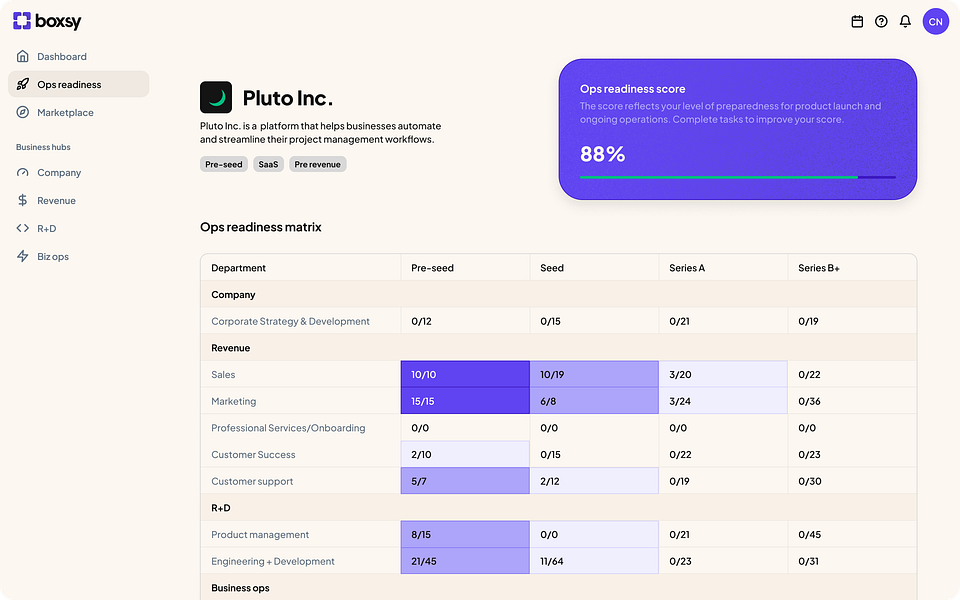Click the Biz ops lightning icon
960x600 pixels.
coord(23,257)
